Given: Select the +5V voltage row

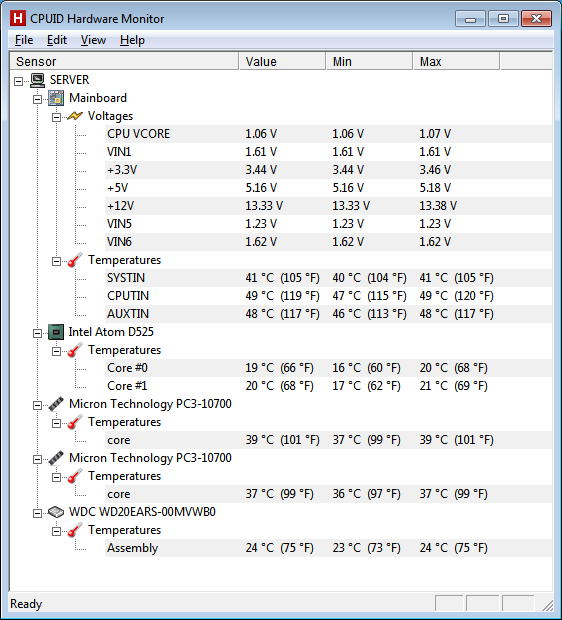Looking at the screenshot, I should [x=328, y=188].
